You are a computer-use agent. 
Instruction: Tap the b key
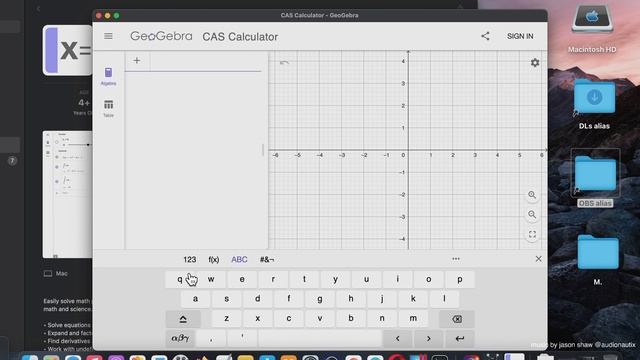tap(351, 318)
